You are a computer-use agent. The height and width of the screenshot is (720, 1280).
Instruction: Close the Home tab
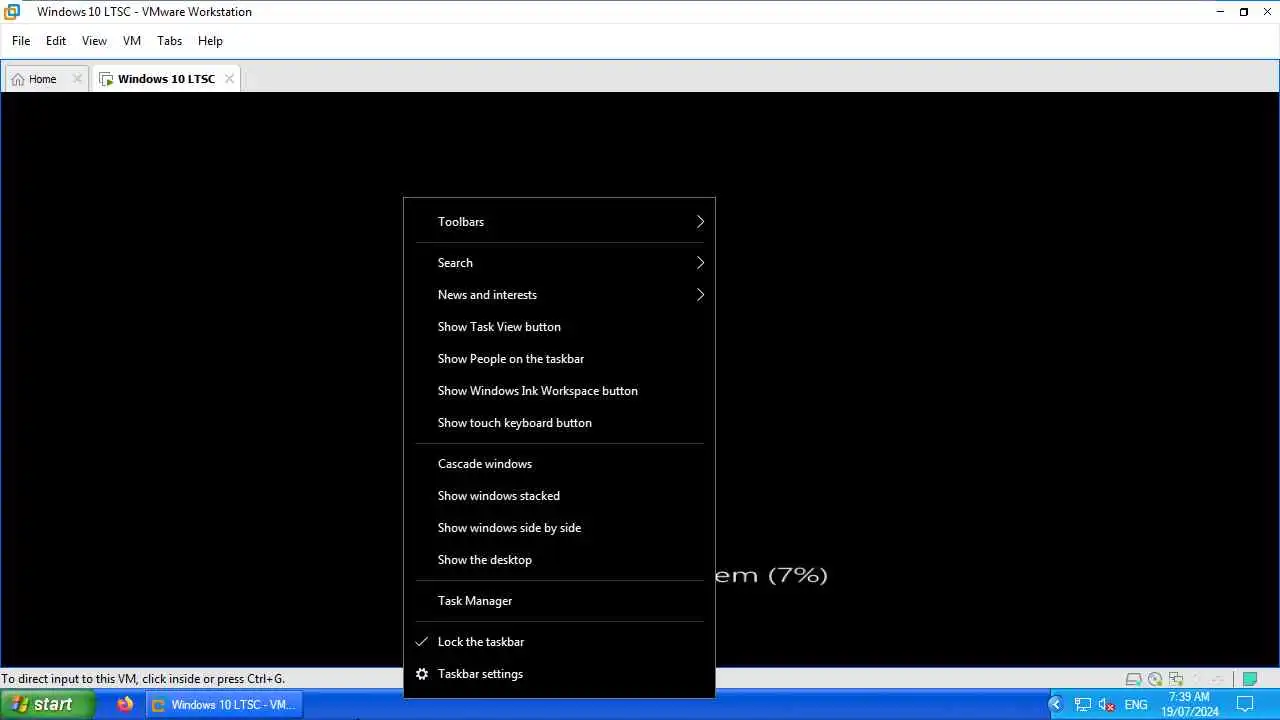(x=77, y=79)
